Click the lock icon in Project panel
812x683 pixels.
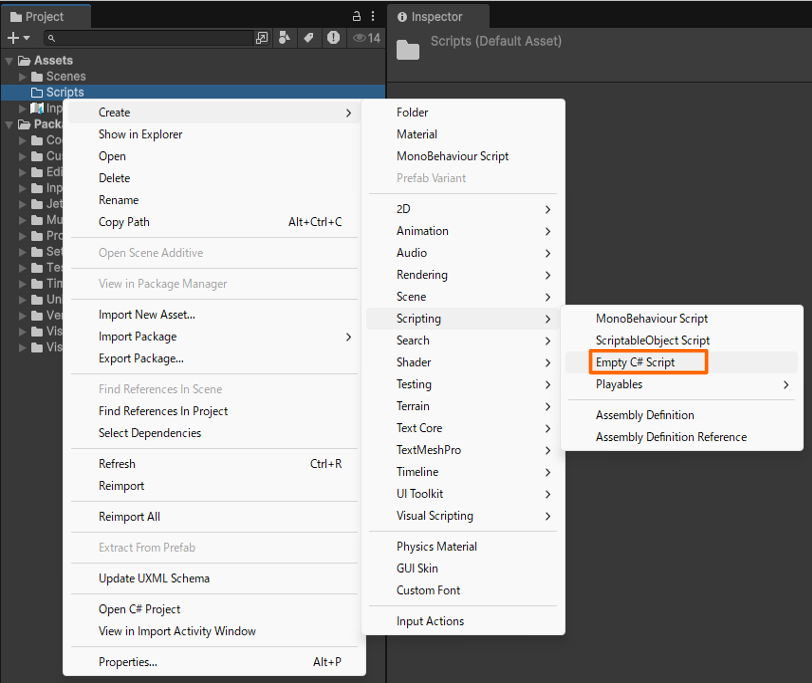point(357,16)
